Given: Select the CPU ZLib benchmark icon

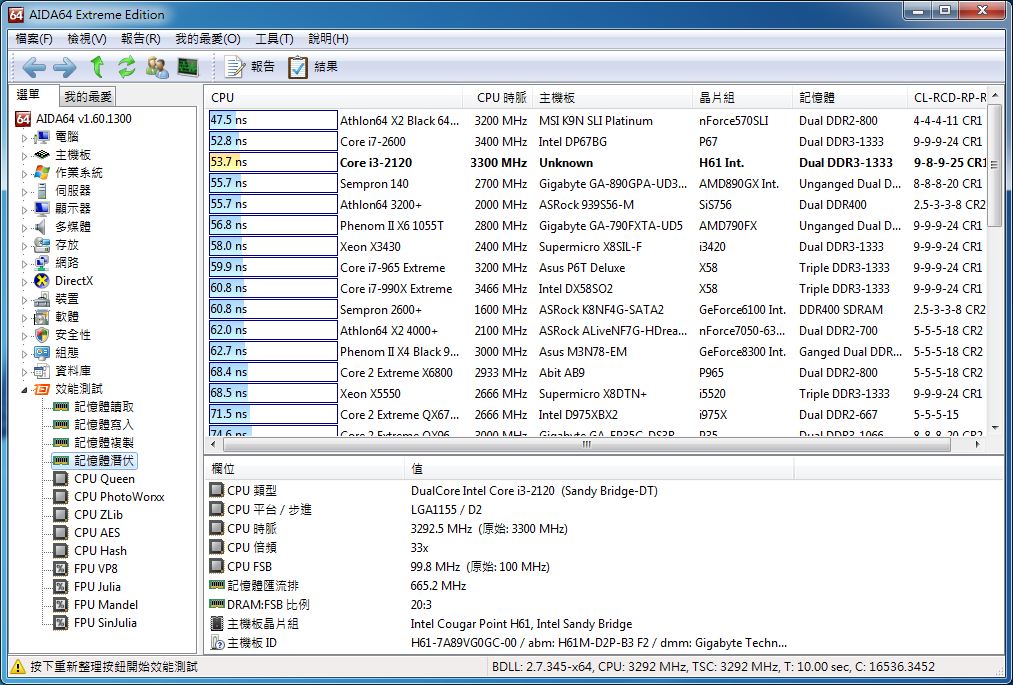Looking at the screenshot, I should (61, 515).
